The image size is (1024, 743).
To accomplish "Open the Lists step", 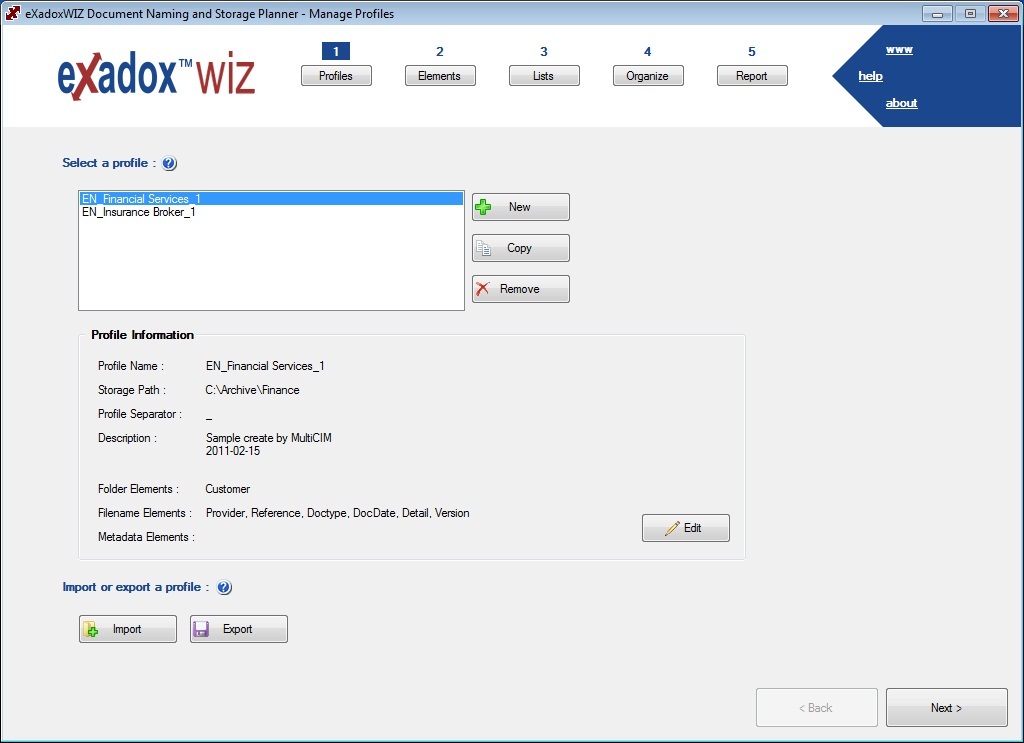I will click(x=544, y=76).
